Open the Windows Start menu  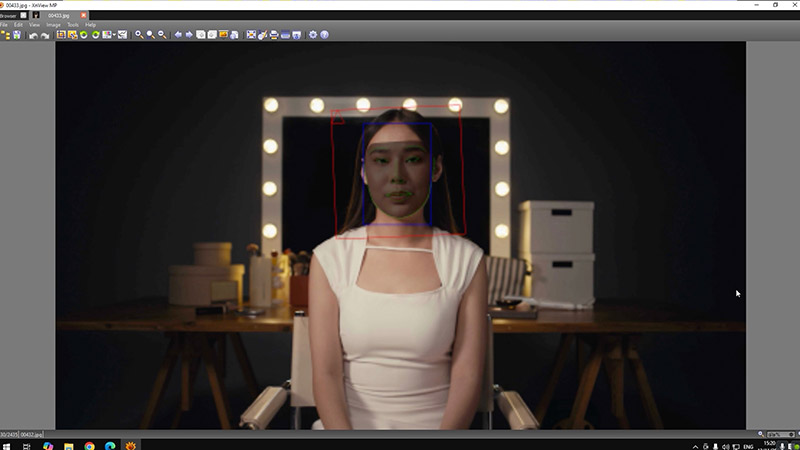click(6, 446)
